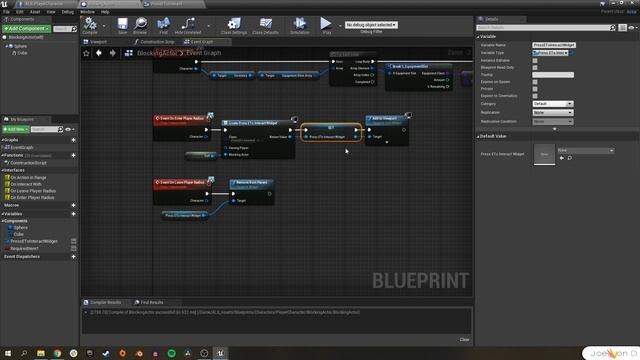Click the Find toolbar icon
This screenshot has width=640, height=360.
(x=163, y=25)
